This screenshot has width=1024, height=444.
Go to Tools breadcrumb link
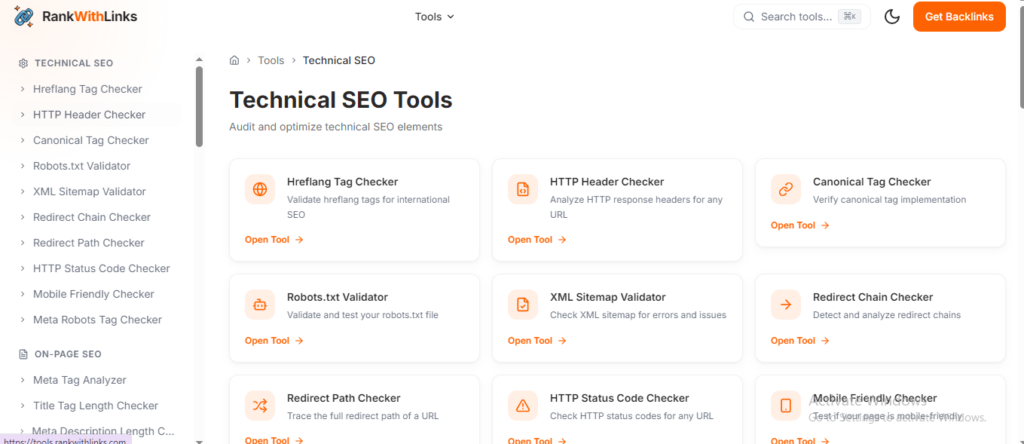pos(271,60)
